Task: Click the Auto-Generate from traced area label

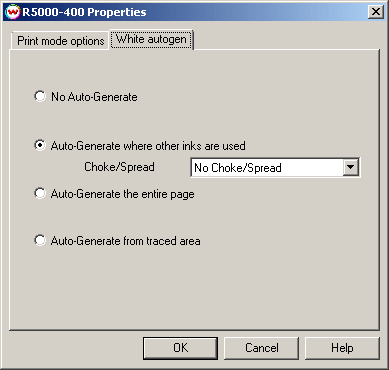Action: tap(125, 241)
